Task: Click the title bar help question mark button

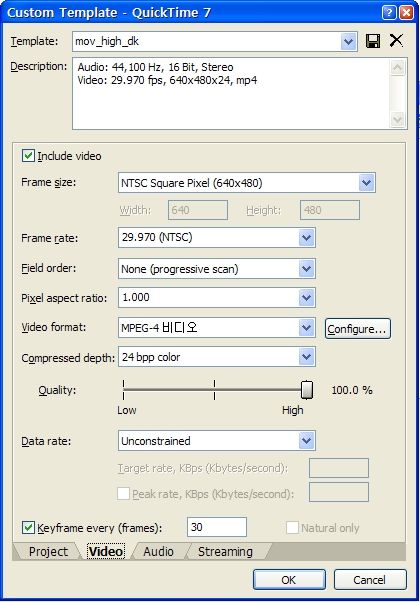Action: pos(389,13)
